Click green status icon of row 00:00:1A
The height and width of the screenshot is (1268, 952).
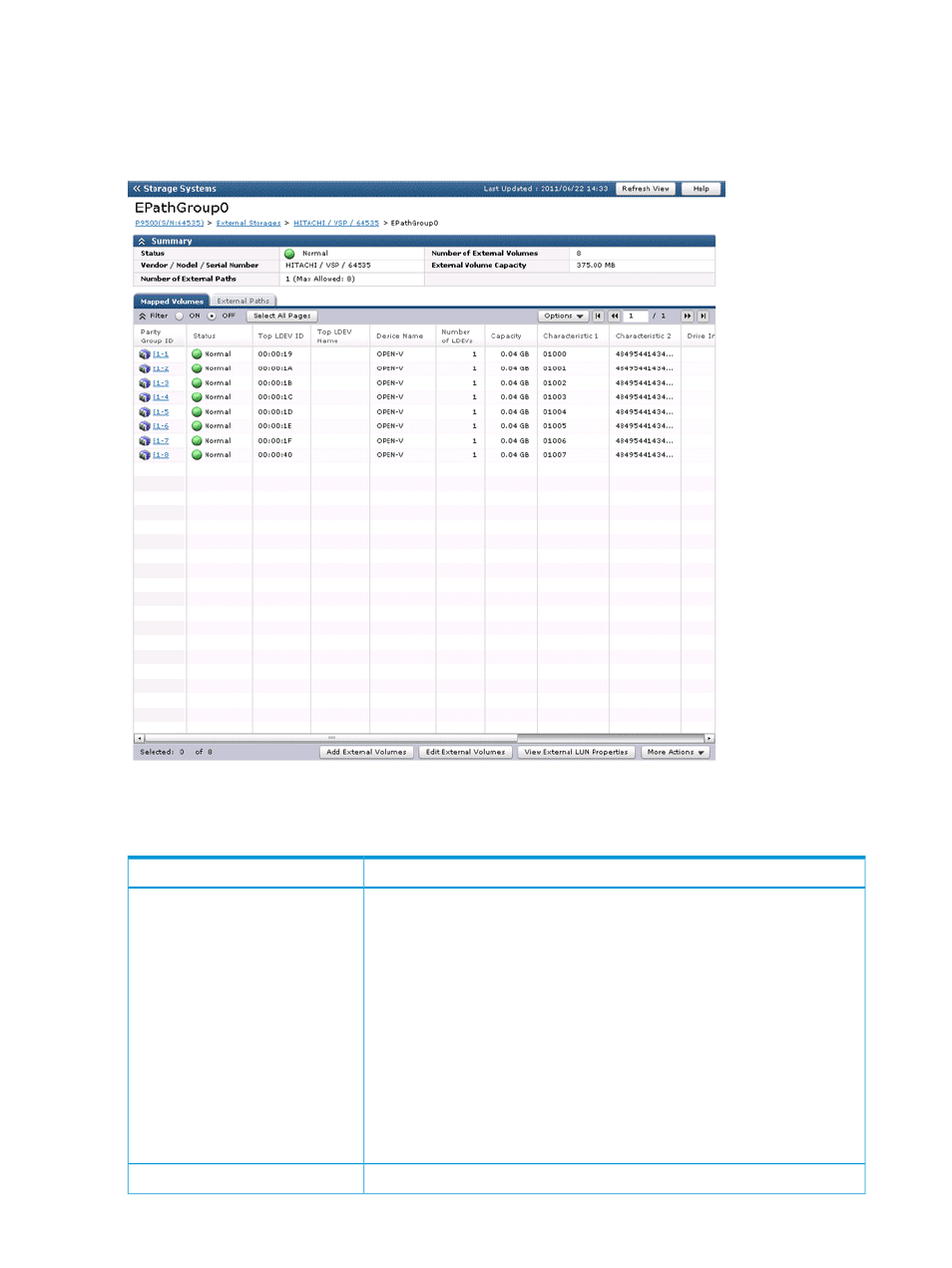197,368
